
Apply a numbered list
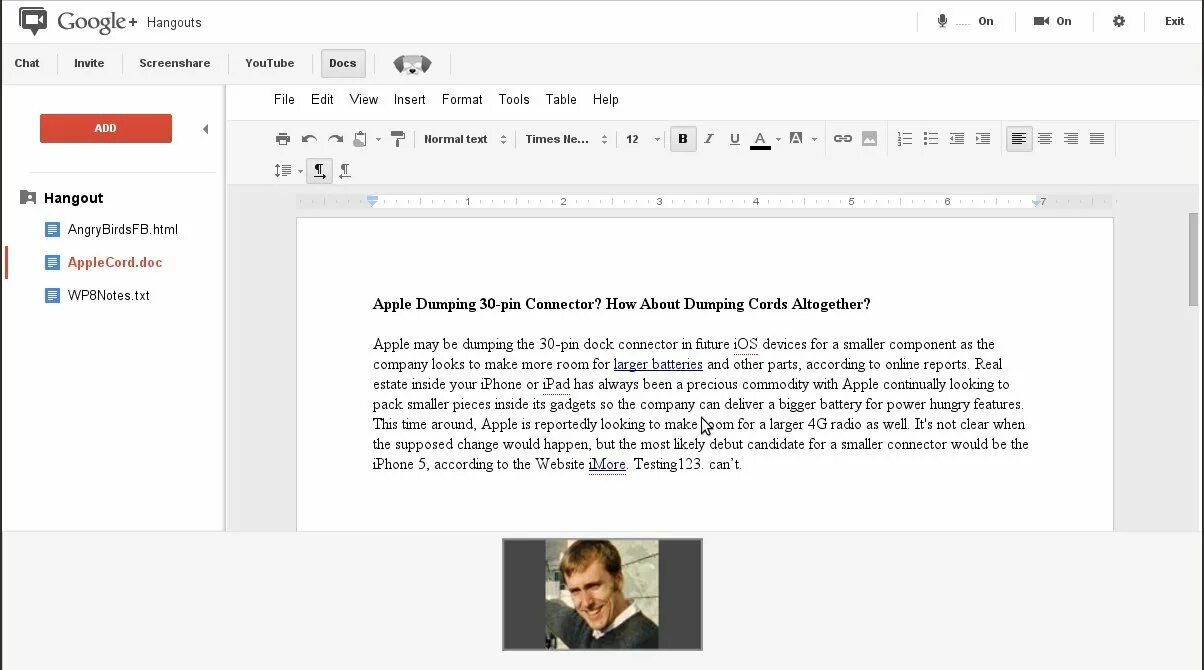tap(905, 139)
